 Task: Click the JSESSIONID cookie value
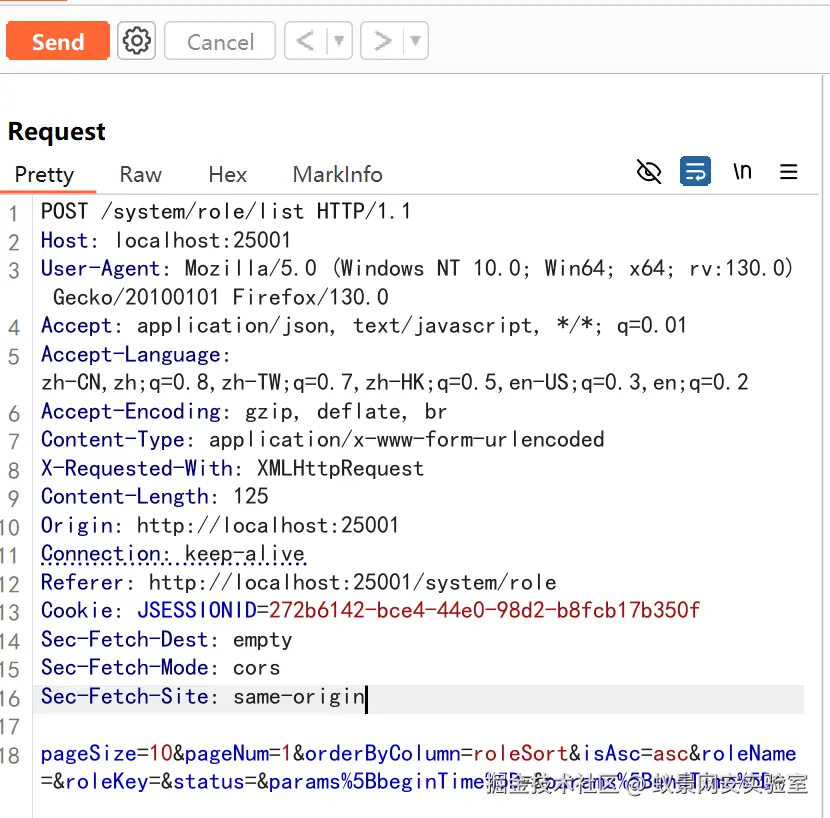point(484,610)
